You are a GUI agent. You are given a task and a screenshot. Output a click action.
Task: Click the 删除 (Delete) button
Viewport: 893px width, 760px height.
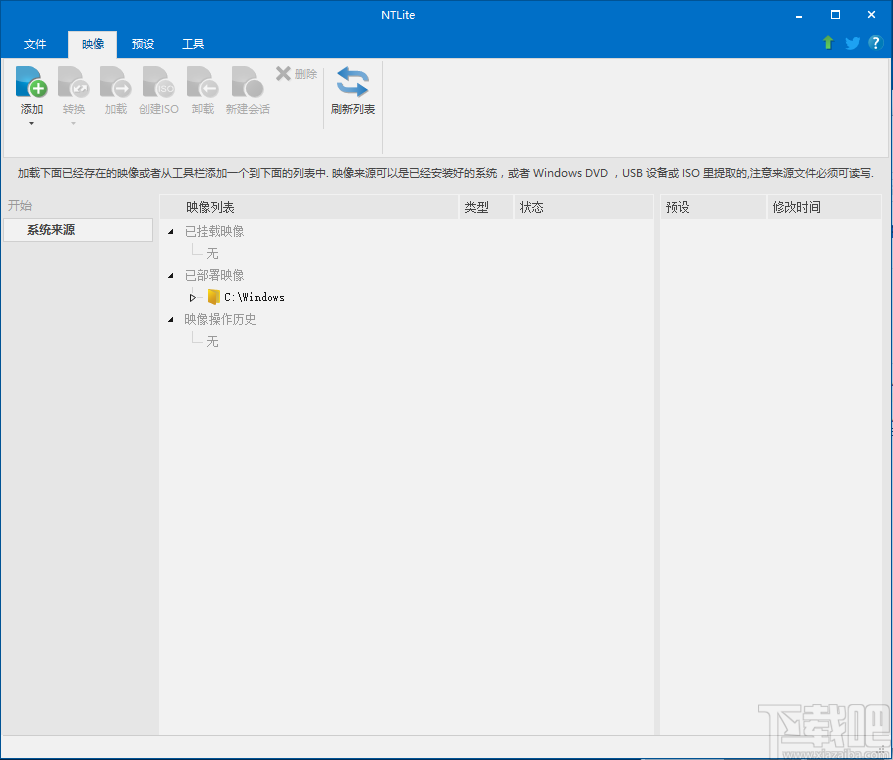[x=296, y=72]
